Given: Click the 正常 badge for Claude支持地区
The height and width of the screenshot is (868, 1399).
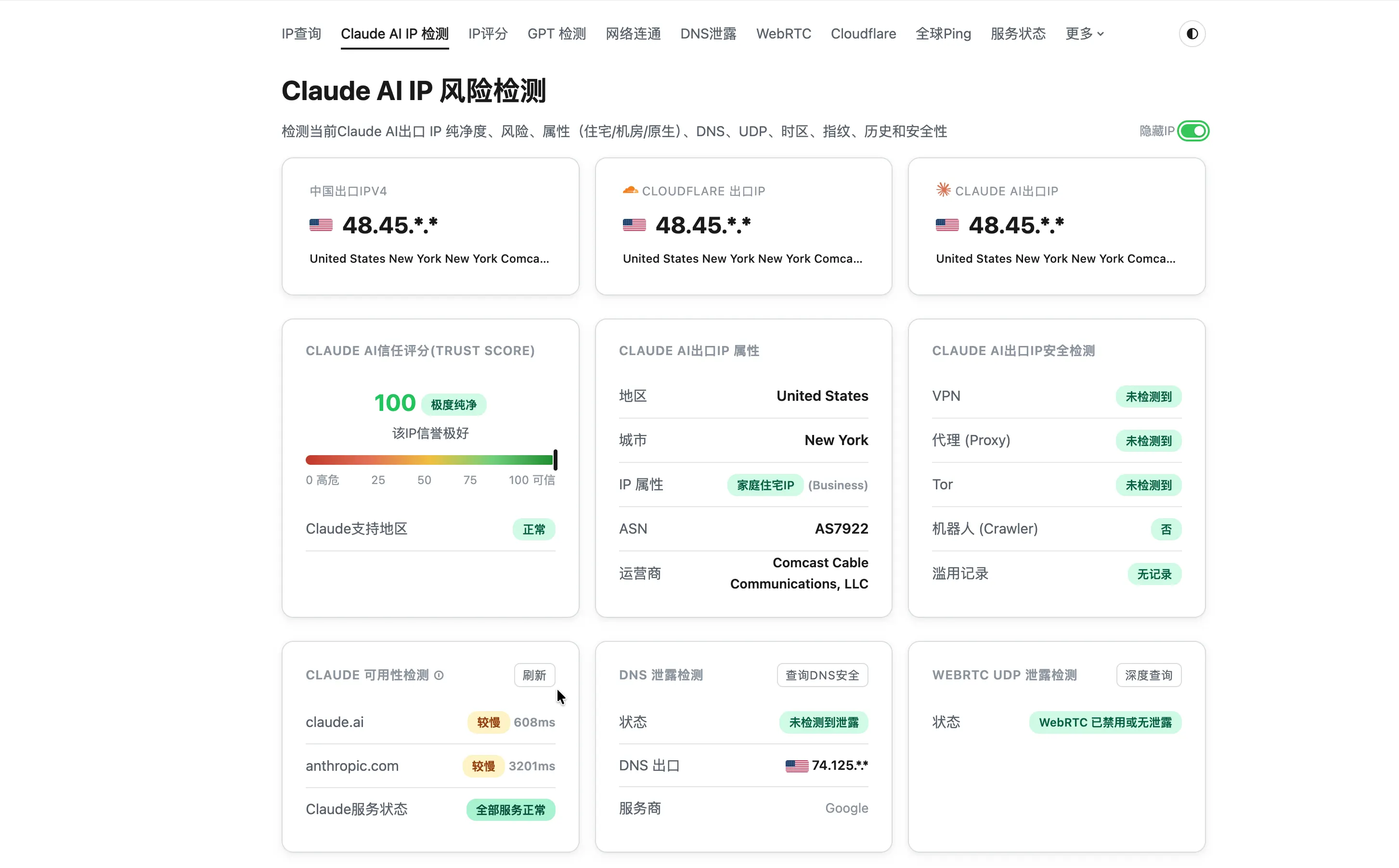Looking at the screenshot, I should tap(534, 529).
